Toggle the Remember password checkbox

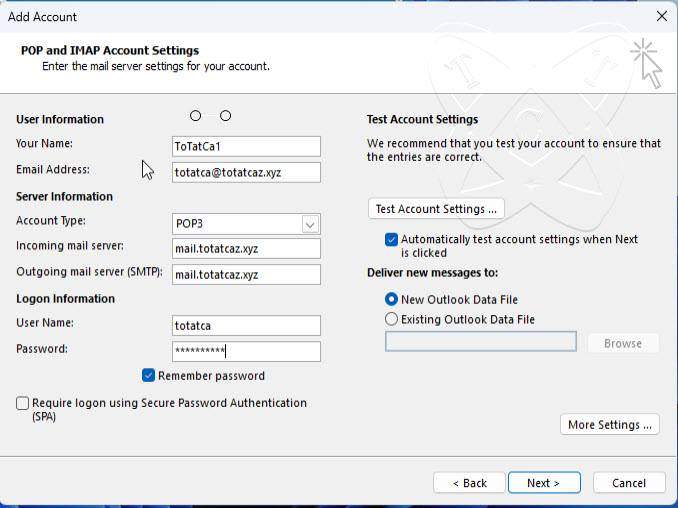click(148, 375)
